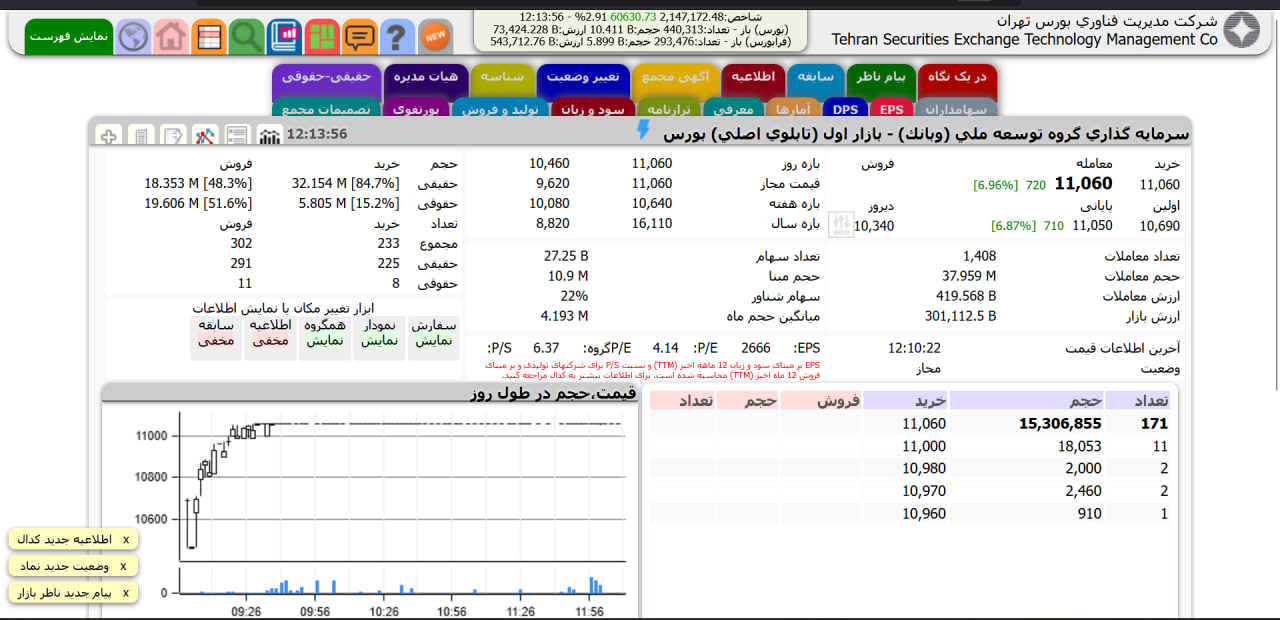Click the list view icon in symbol header
1280x620 pixels.
tap(237, 135)
